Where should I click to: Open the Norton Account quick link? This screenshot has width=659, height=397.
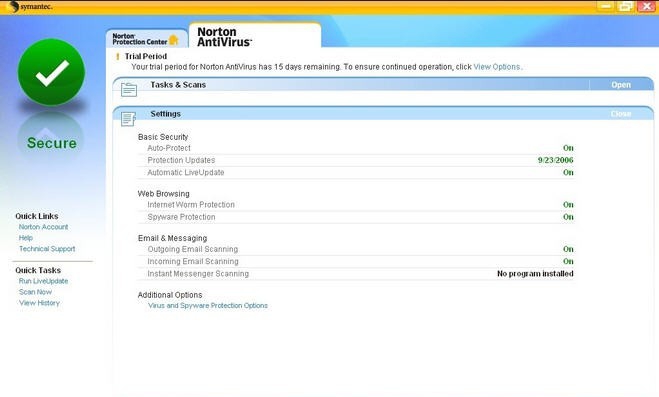click(x=43, y=227)
